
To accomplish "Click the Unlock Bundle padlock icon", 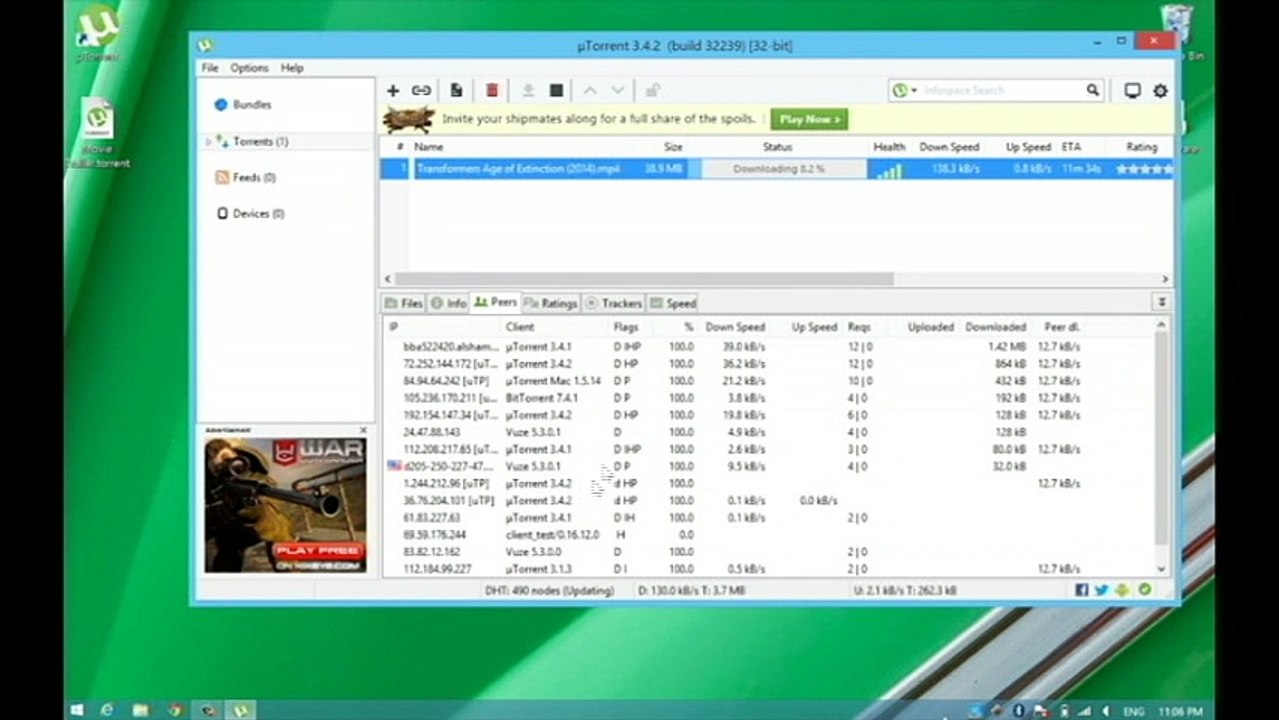I will [x=652, y=91].
